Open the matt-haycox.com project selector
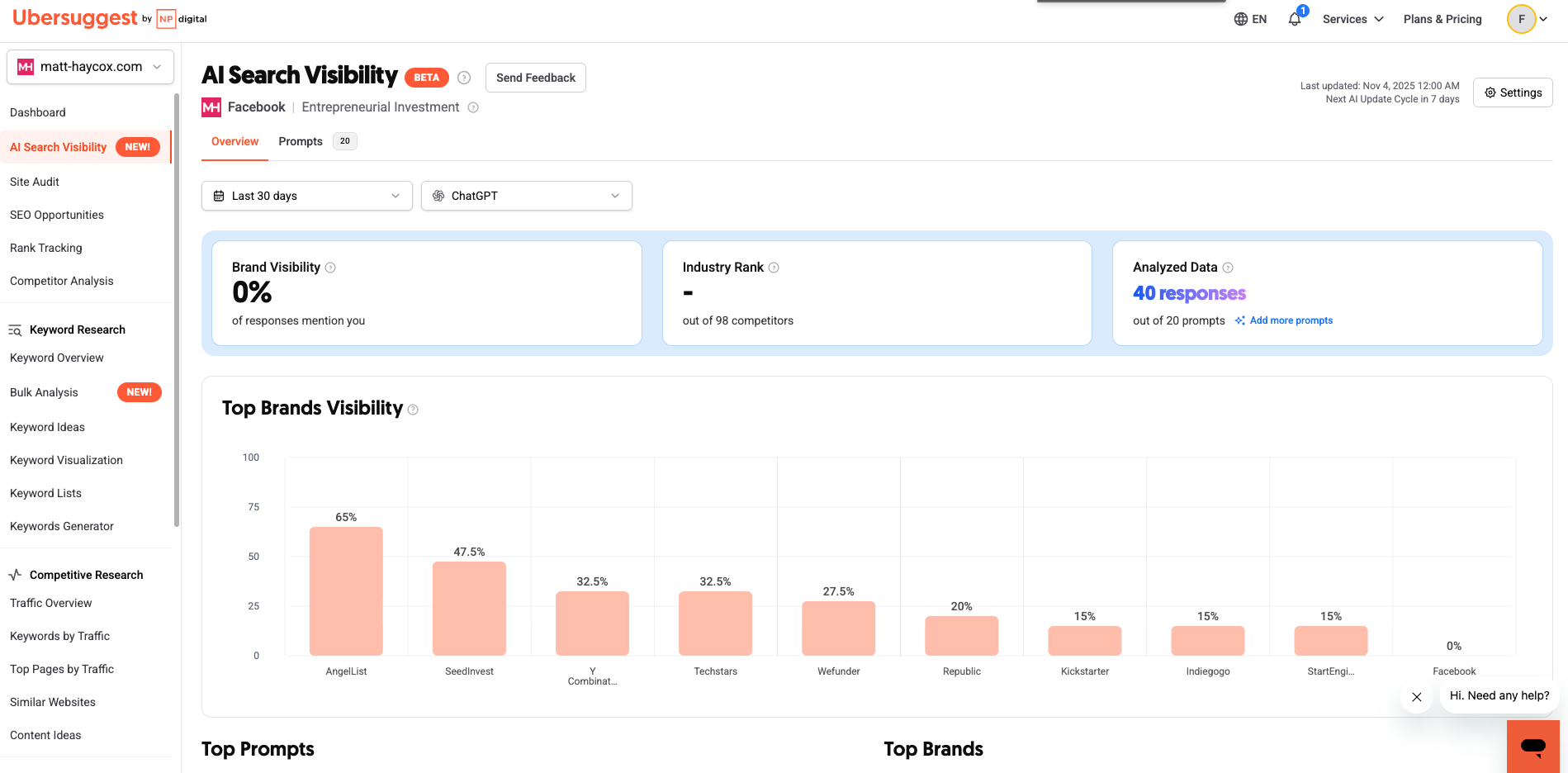1568x773 pixels. click(90, 67)
